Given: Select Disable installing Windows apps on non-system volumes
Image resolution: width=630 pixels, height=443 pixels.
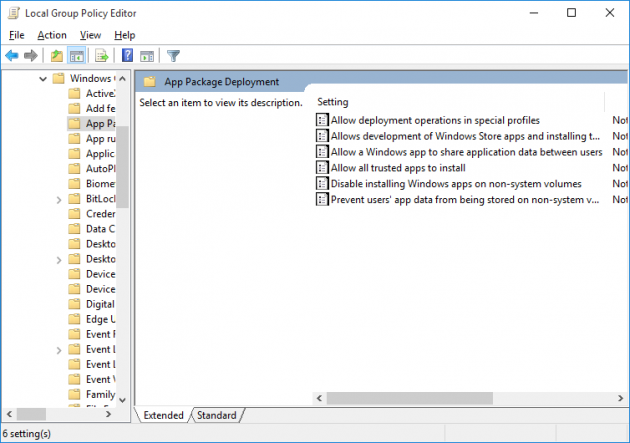Looking at the screenshot, I should (456, 184).
